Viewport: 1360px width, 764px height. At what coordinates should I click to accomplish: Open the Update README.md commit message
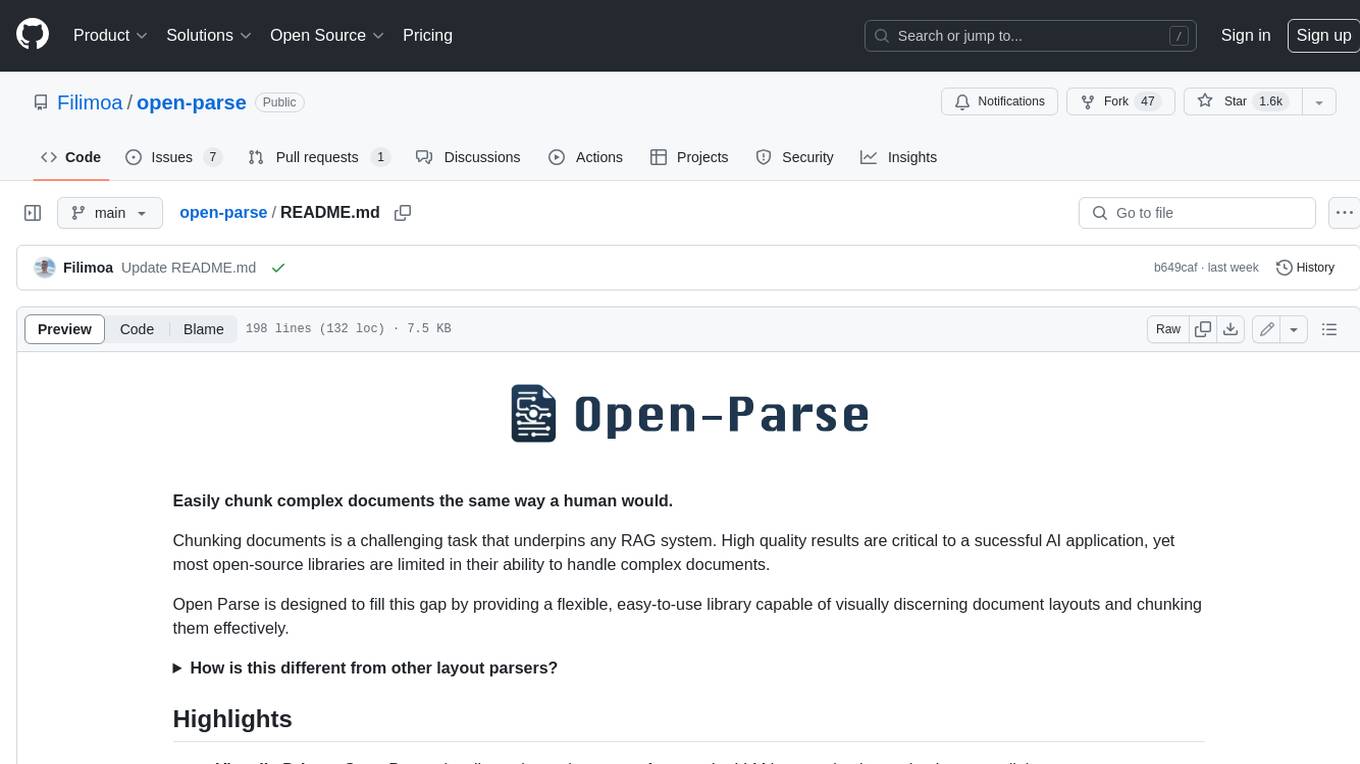click(188, 267)
